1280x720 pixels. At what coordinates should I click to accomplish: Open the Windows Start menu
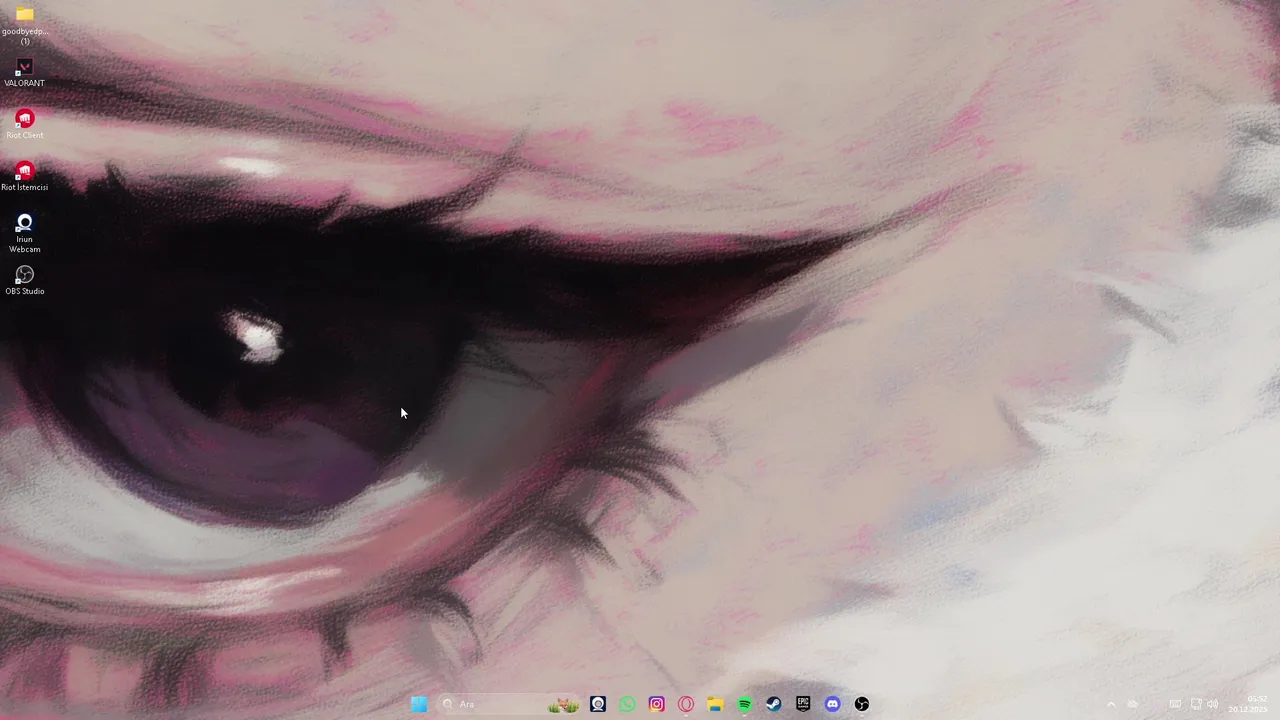click(x=419, y=704)
